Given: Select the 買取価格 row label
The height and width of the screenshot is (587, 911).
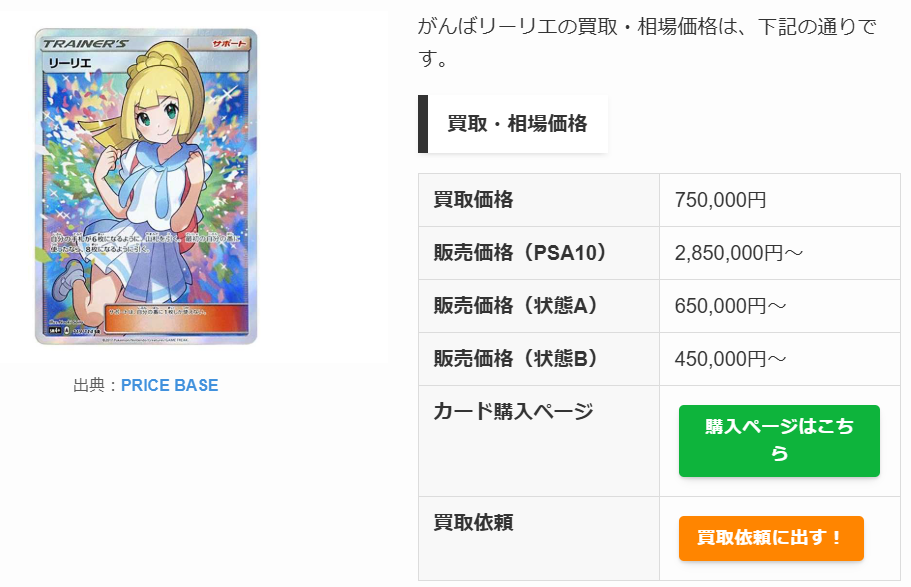Looking at the screenshot, I should click(473, 200).
